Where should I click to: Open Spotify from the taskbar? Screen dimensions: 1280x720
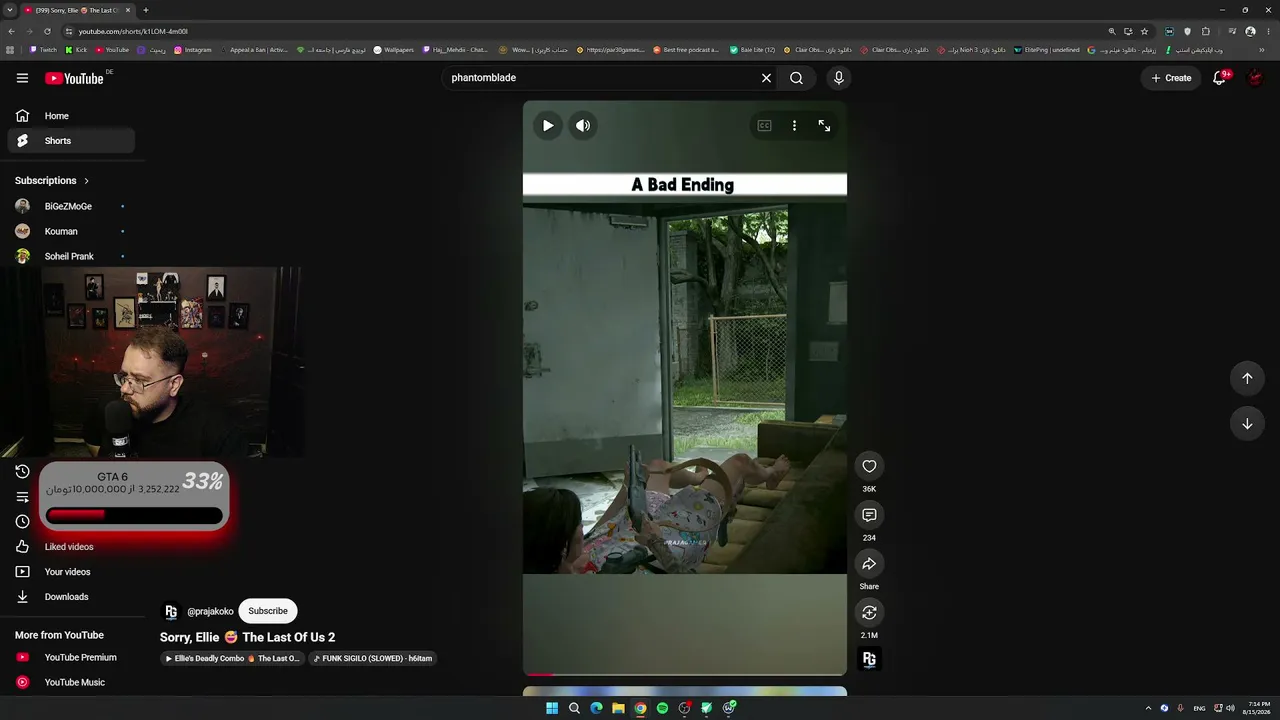[x=662, y=708]
